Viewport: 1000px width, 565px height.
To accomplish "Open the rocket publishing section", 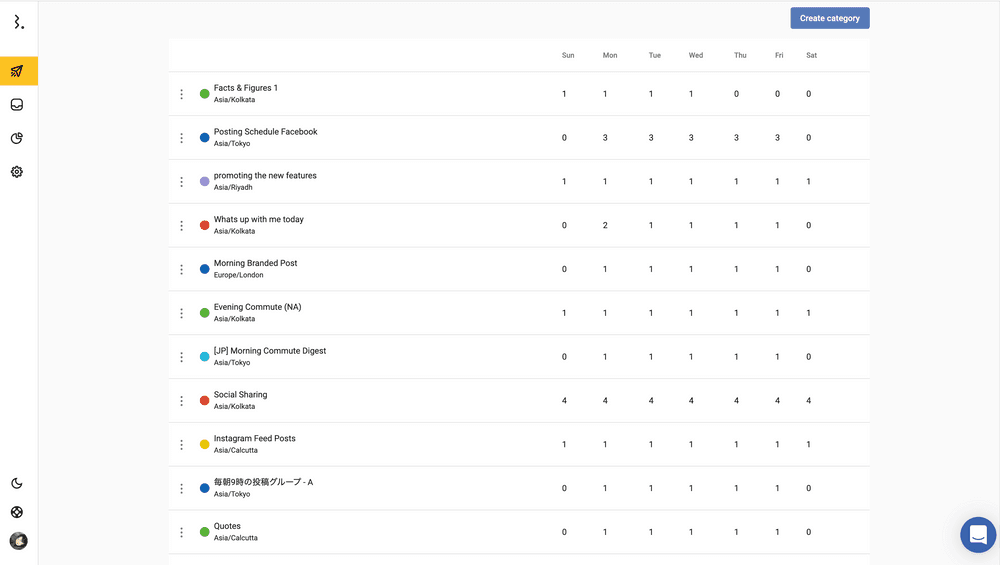I will tap(18, 71).
